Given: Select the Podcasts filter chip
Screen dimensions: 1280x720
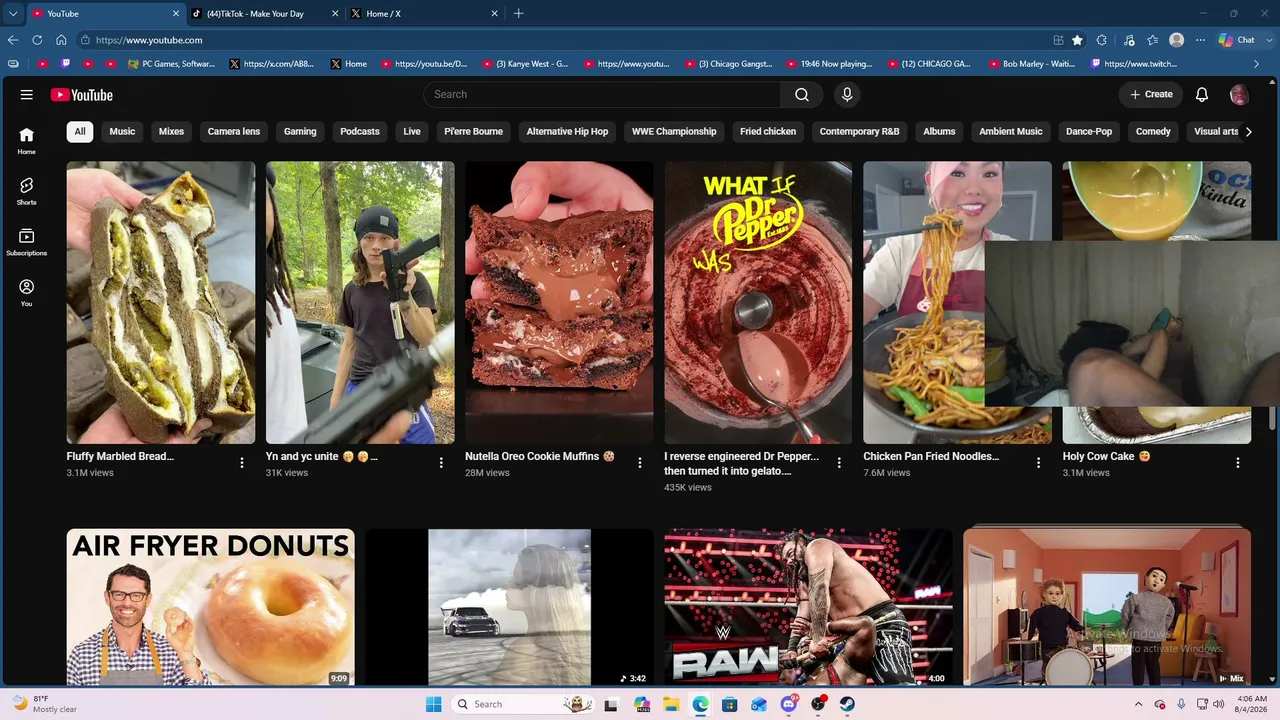Looking at the screenshot, I should (x=360, y=131).
